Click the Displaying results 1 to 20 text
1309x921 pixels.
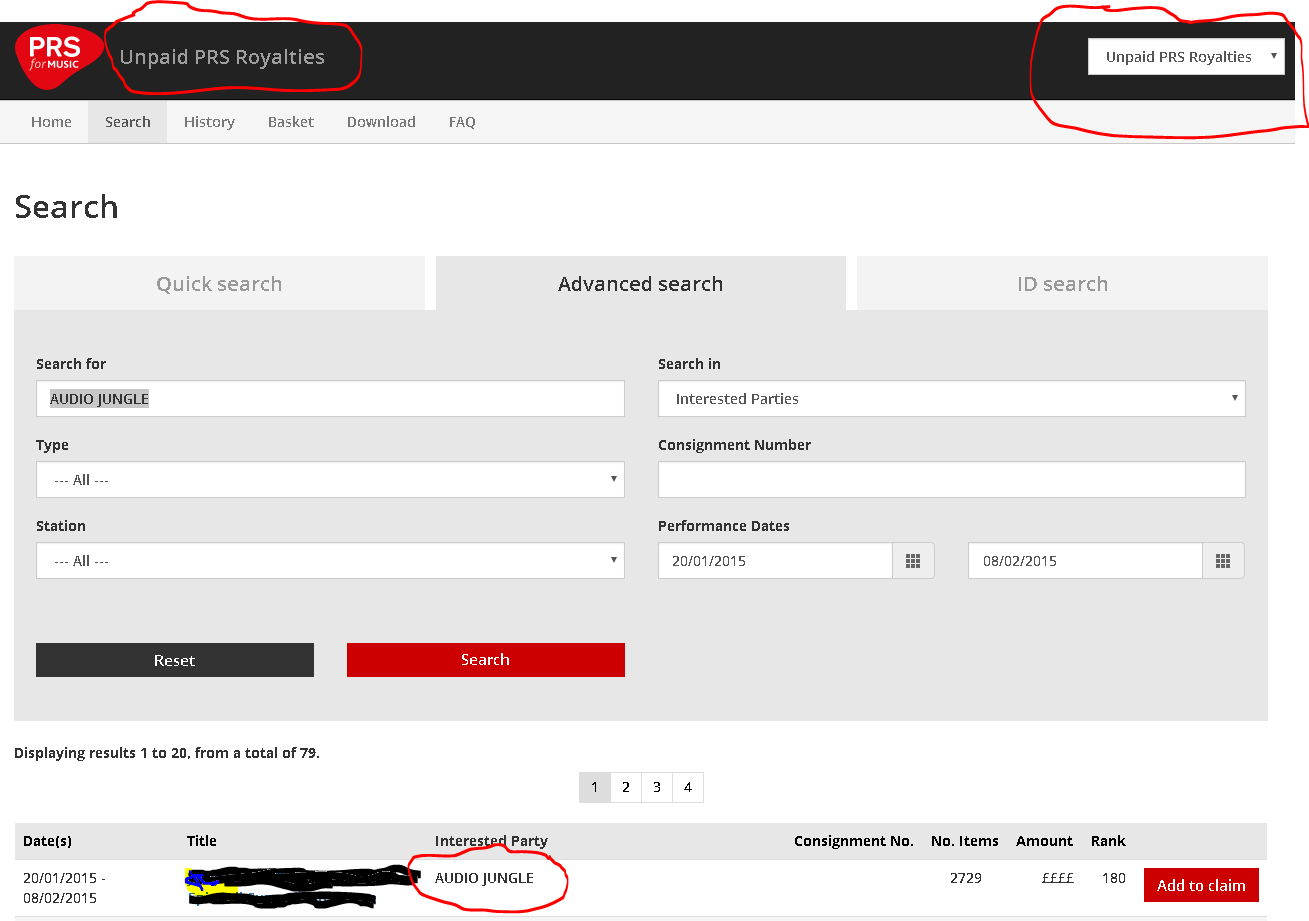(167, 753)
